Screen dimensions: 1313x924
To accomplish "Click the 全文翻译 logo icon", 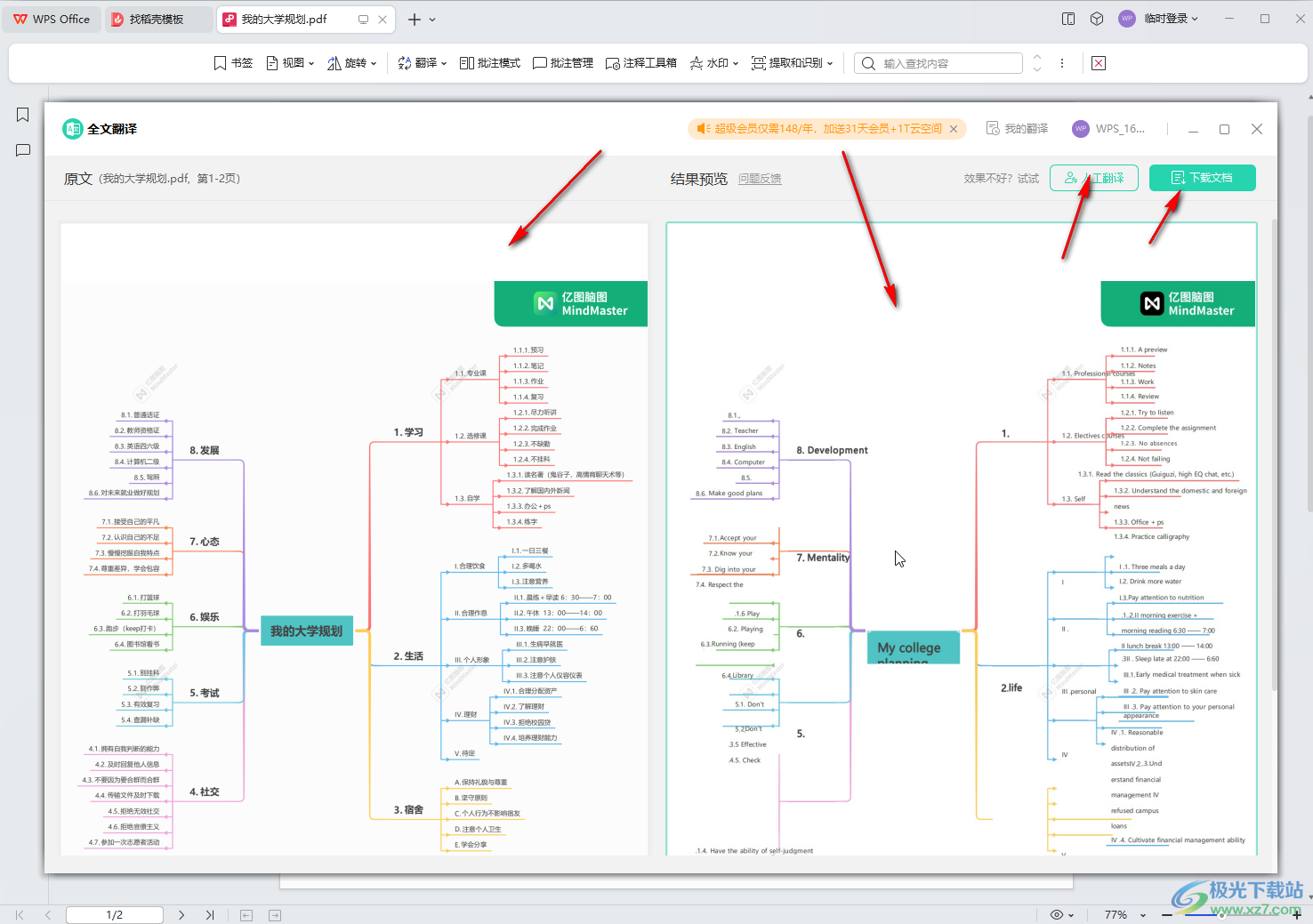I will 72,129.
